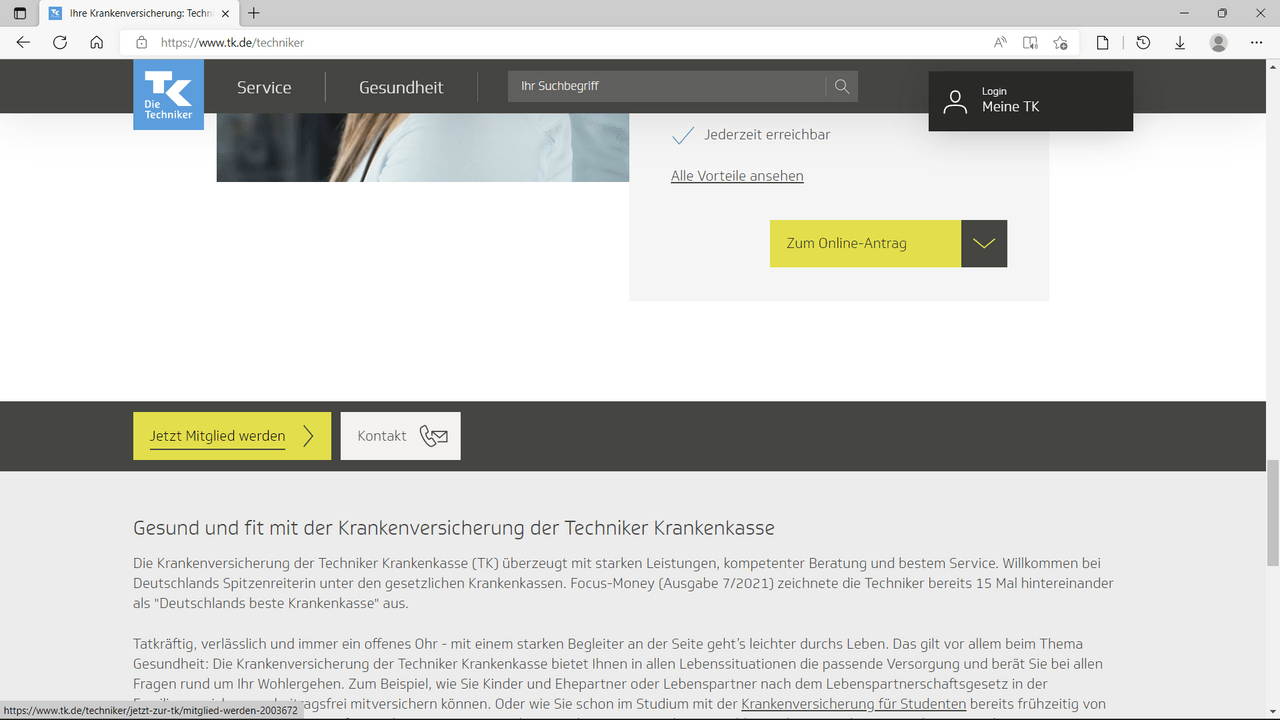This screenshot has width=1280, height=720.
Task: Follow the Alle Vorteile ansehen link
Action: [x=737, y=176]
